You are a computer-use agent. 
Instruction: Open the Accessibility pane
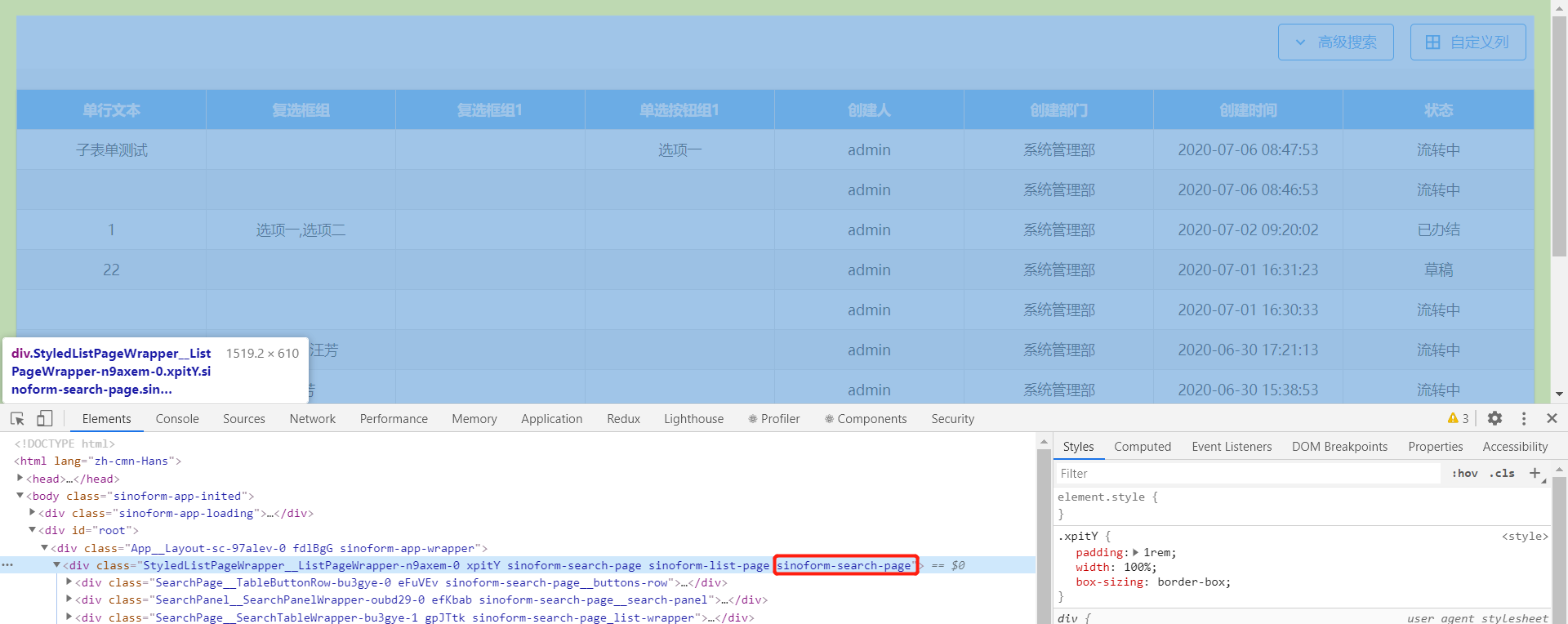point(1515,447)
